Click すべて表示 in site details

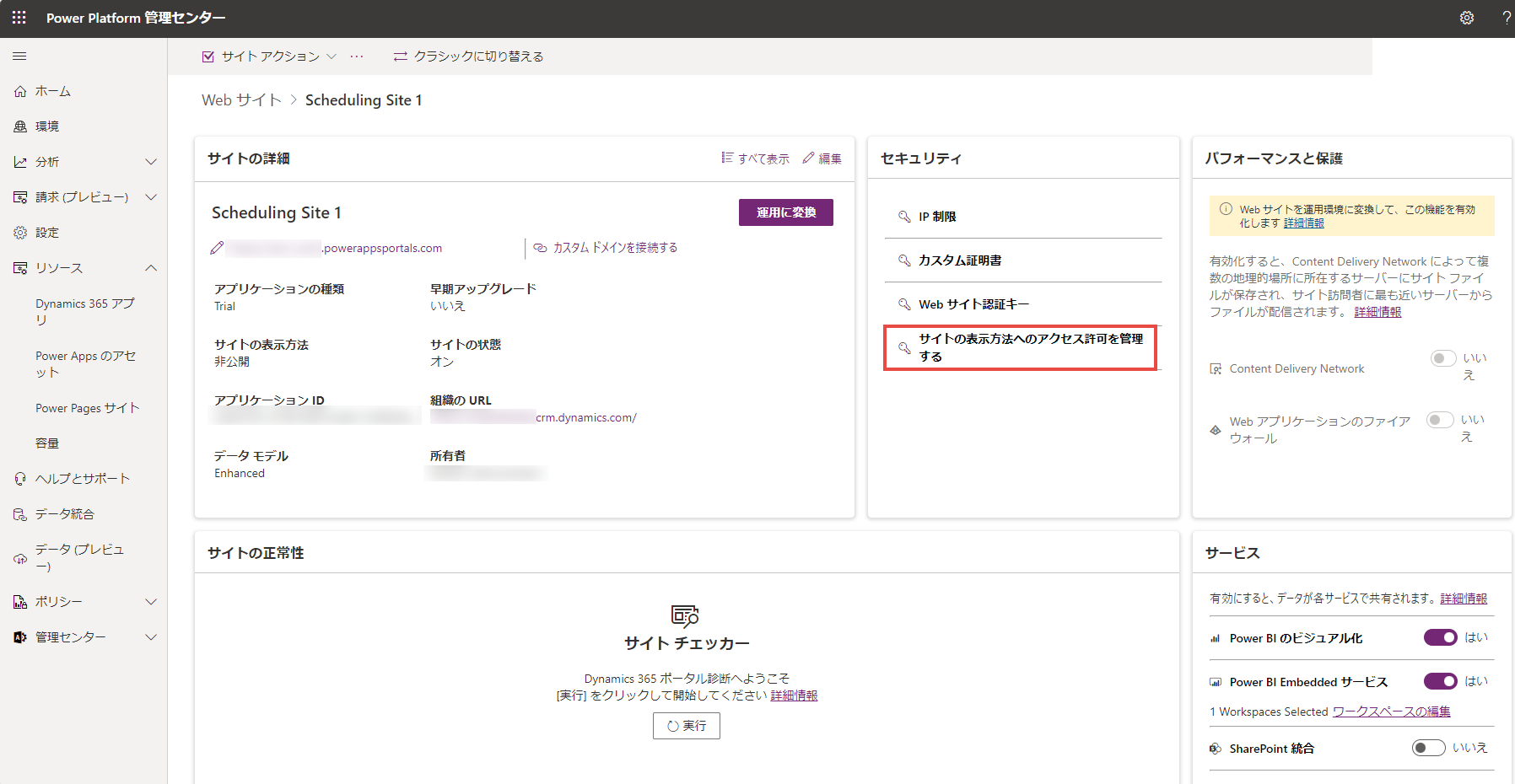tap(756, 158)
